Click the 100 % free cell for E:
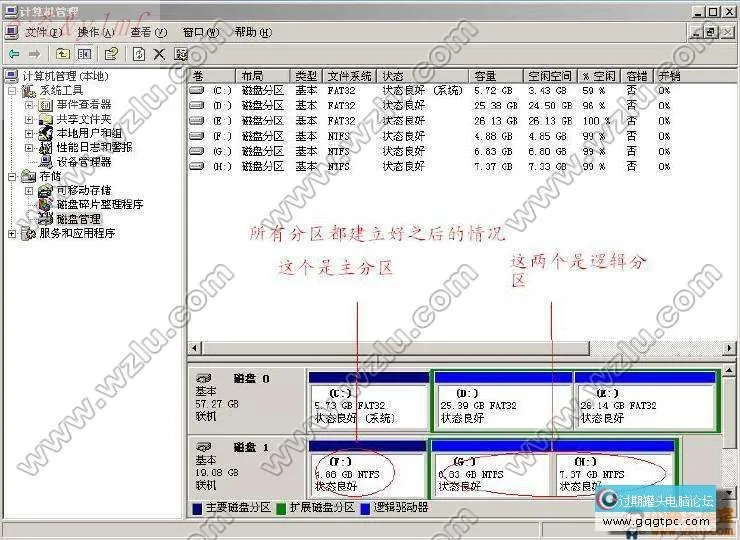The image size is (740, 540). (596, 120)
